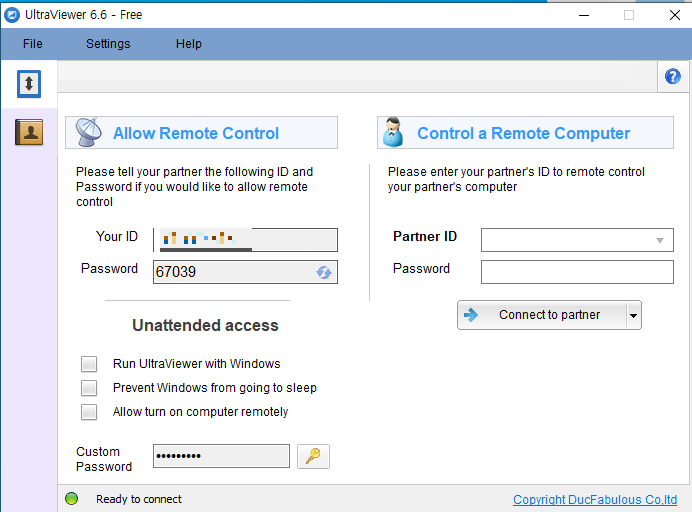The image size is (692, 512).
Task: Click the Ready to connect status text
Action: tap(139, 499)
